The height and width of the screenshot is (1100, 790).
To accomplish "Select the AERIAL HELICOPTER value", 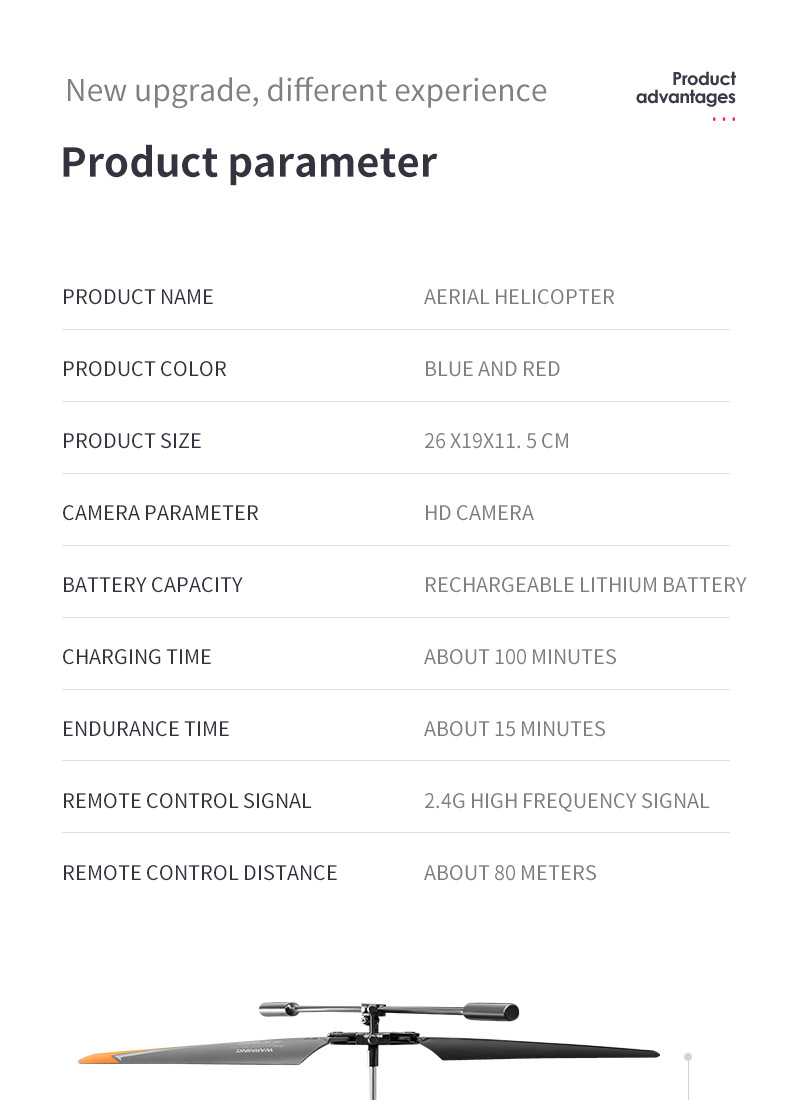I will (x=519, y=297).
